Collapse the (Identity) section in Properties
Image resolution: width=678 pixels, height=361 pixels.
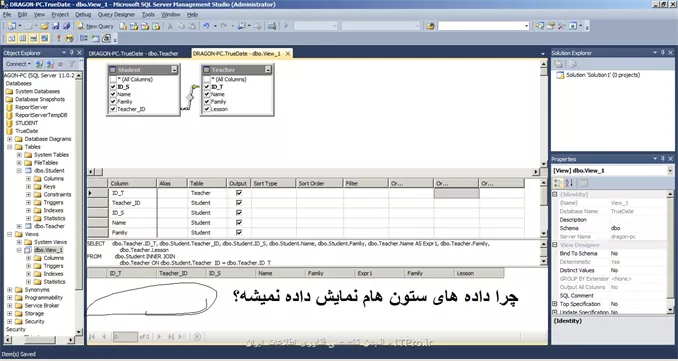click(555, 195)
